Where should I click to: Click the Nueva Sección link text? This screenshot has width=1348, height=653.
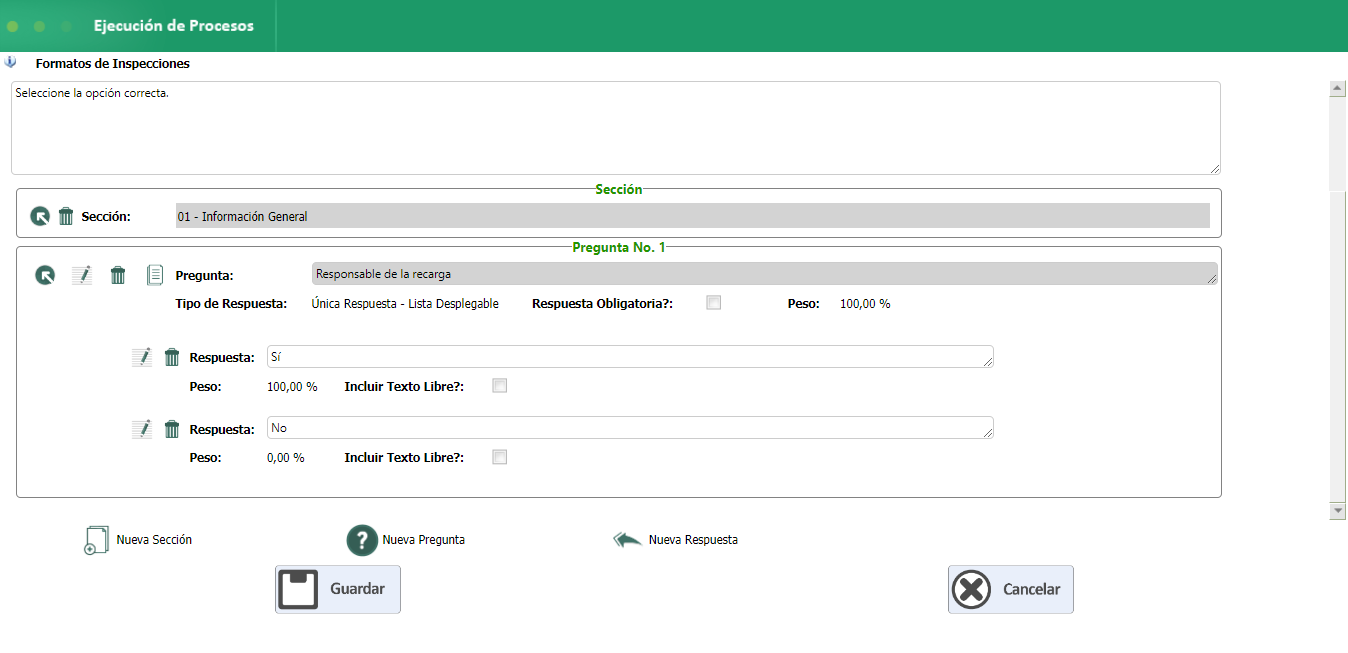(x=154, y=540)
